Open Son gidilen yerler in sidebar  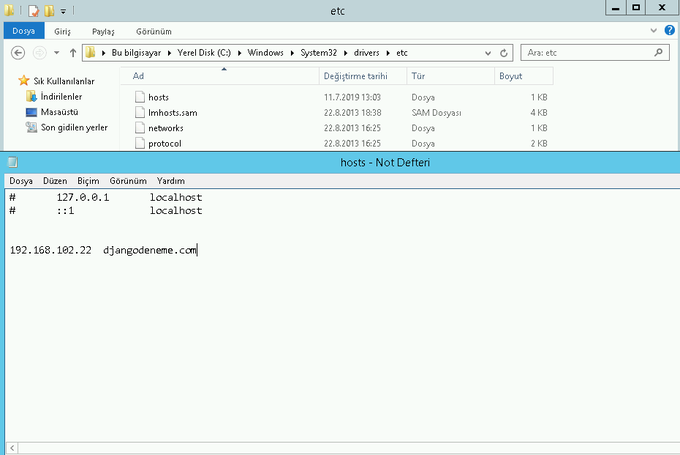click(x=74, y=128)
